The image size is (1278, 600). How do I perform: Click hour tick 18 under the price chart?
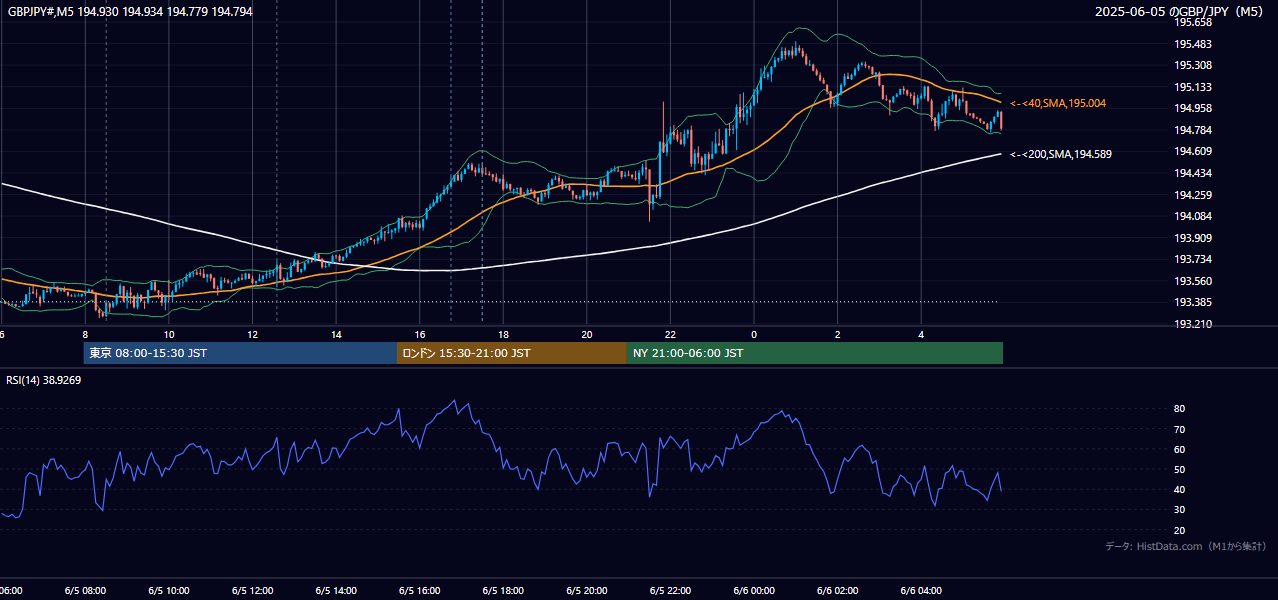coord(503,334)
